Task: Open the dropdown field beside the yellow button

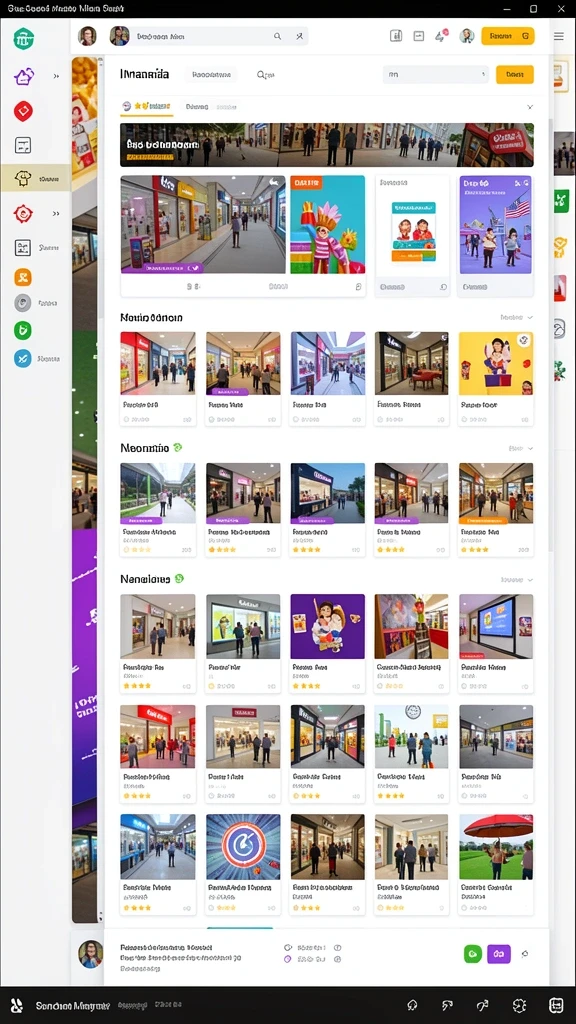Action: point(436,74)
